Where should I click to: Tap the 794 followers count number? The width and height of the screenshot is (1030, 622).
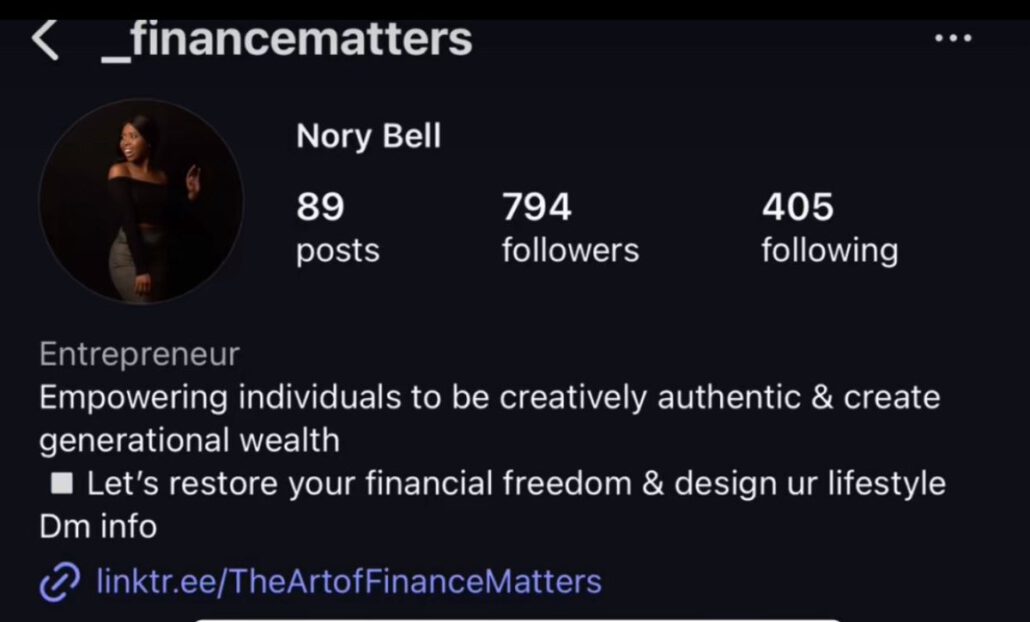pyautogui.click(x=536, y=207)
